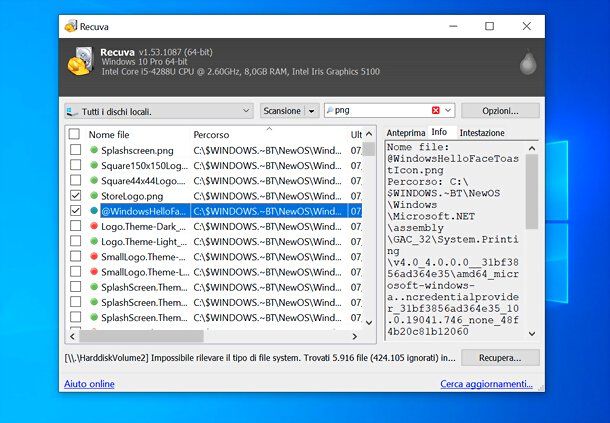Click file list scroll down arrow
This screenshot has height=423, width=610.
369,323
